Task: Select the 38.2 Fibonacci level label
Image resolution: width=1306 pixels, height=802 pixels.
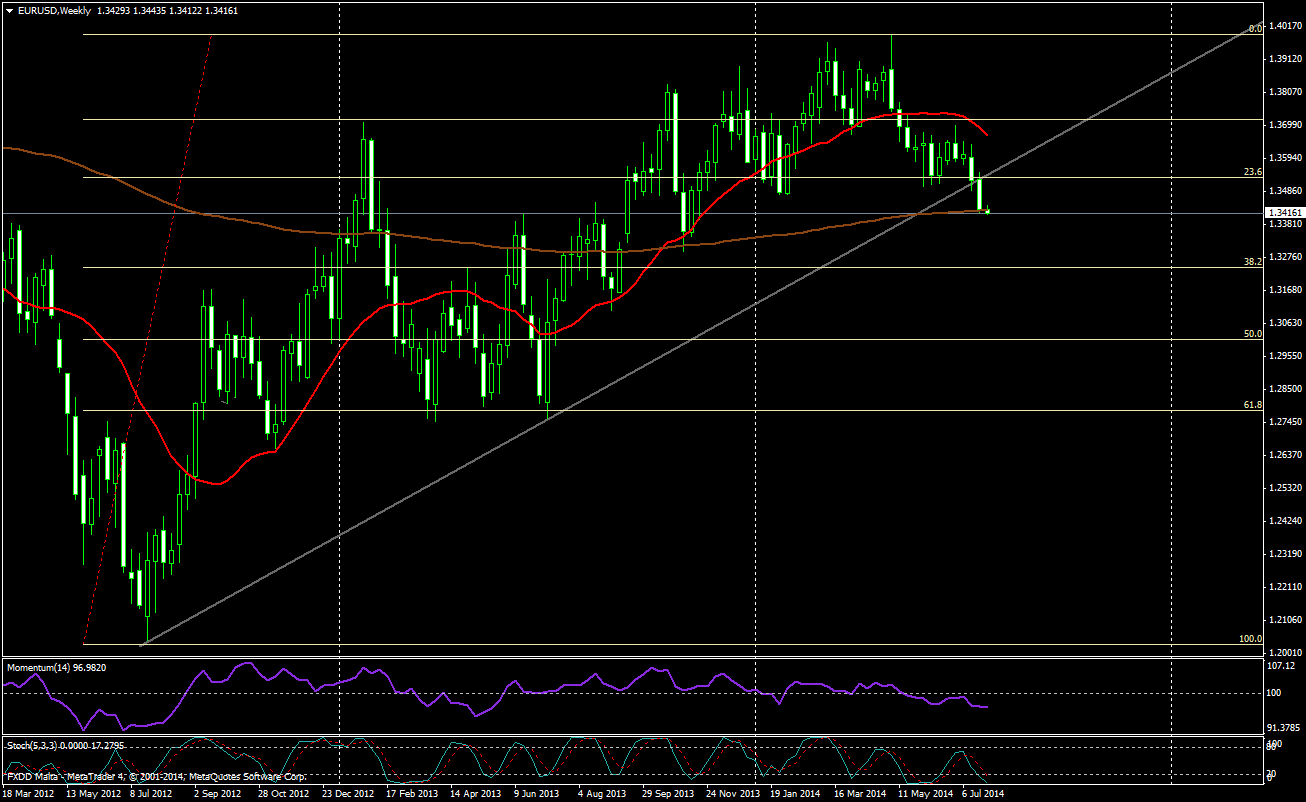Action: (1250, 261)
